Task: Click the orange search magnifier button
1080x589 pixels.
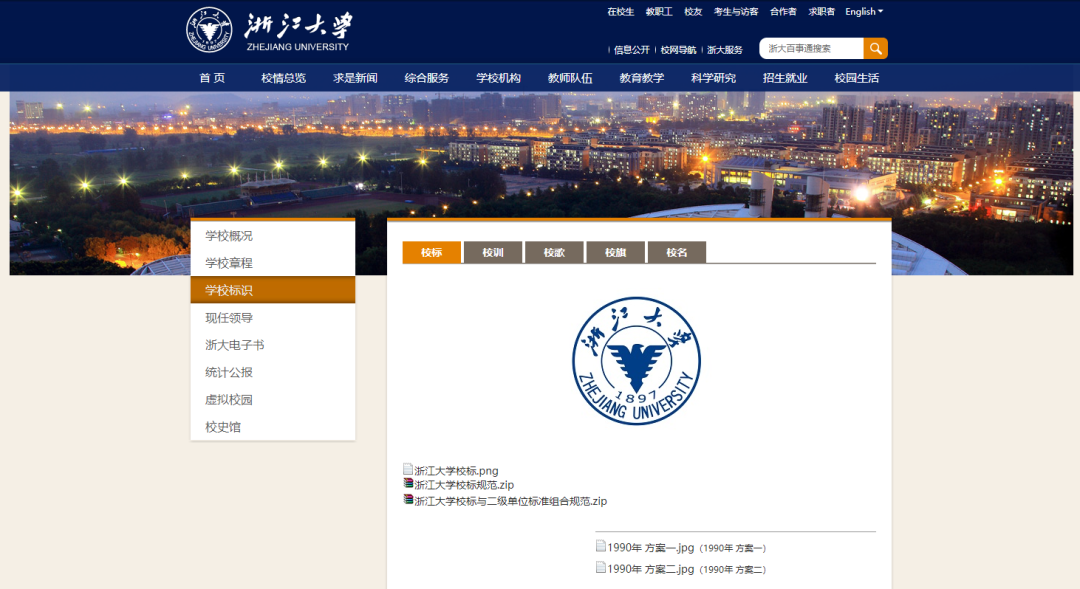Action: tap(875, 48)
